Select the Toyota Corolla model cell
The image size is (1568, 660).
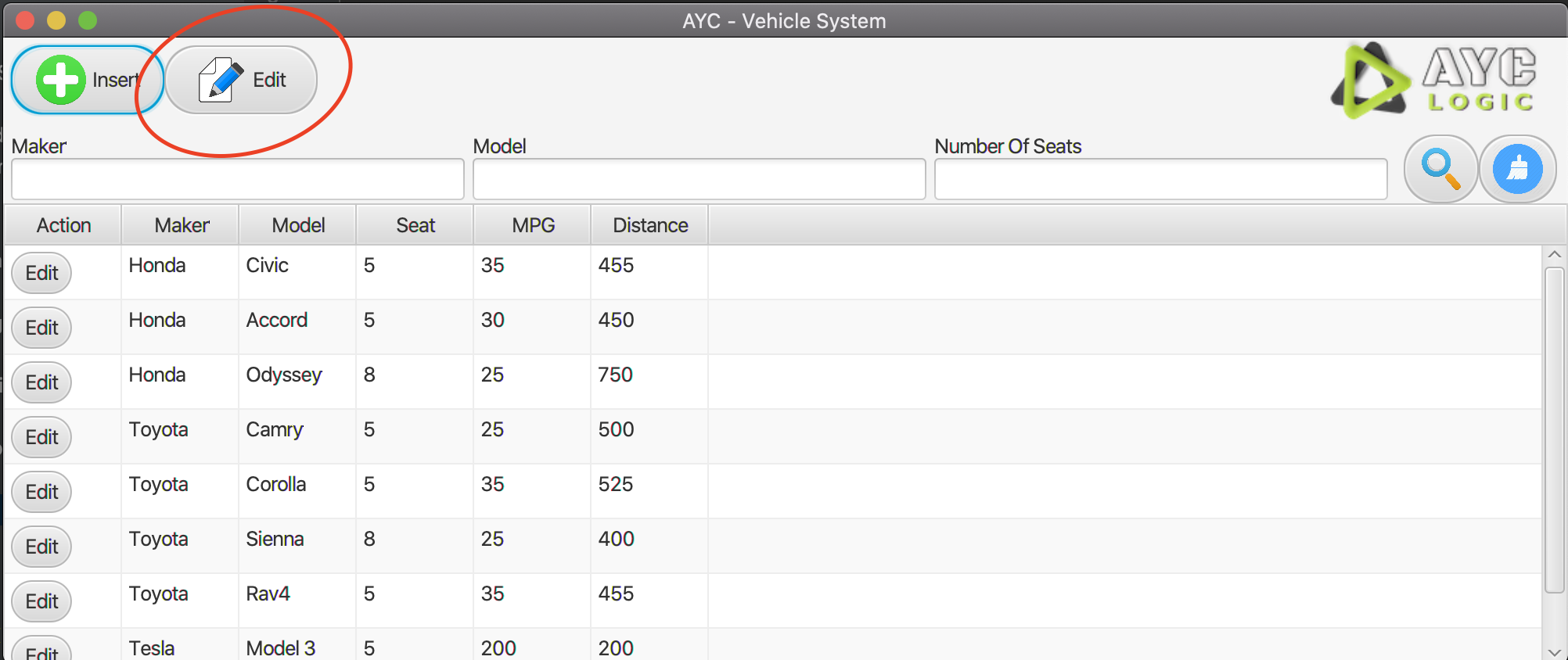click(276, 484)
